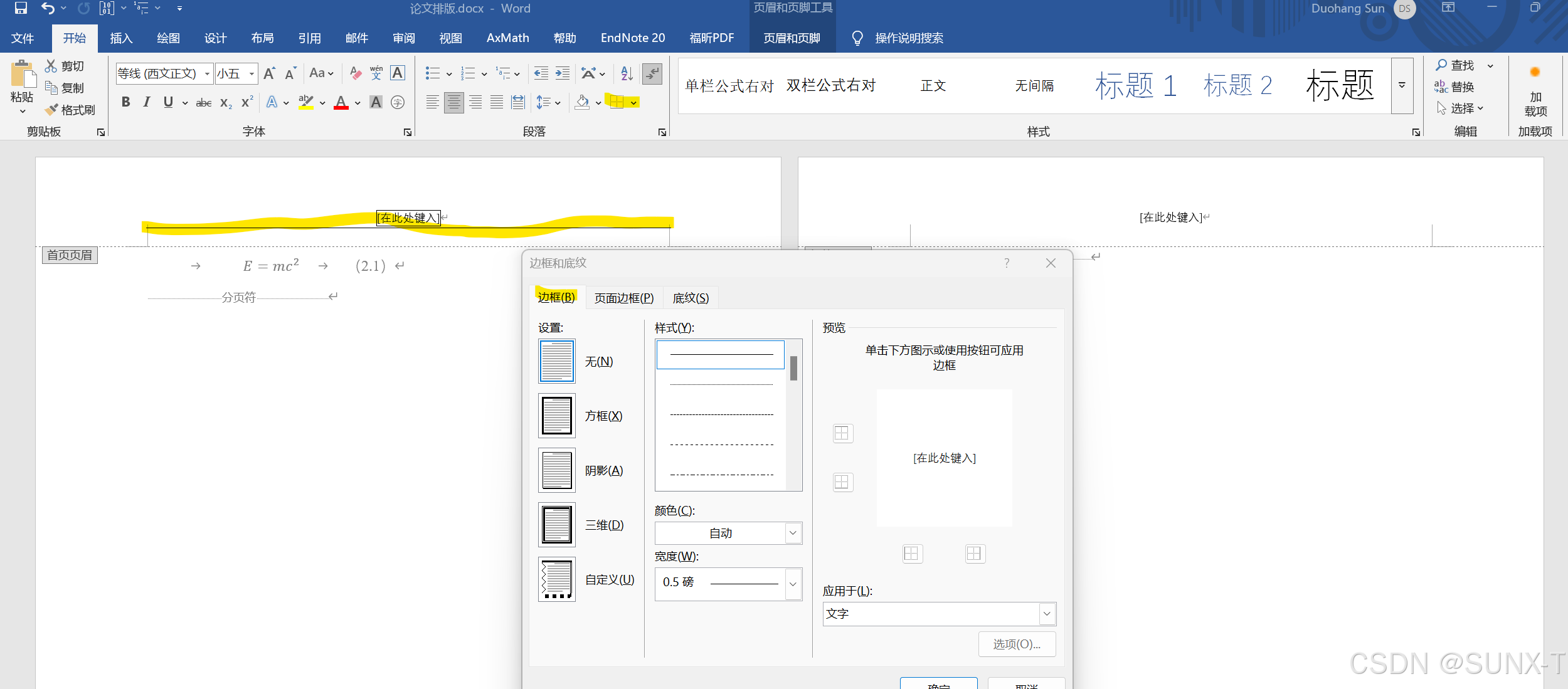
Task: Toggle top border in preview area
Action: coord(842,433)
